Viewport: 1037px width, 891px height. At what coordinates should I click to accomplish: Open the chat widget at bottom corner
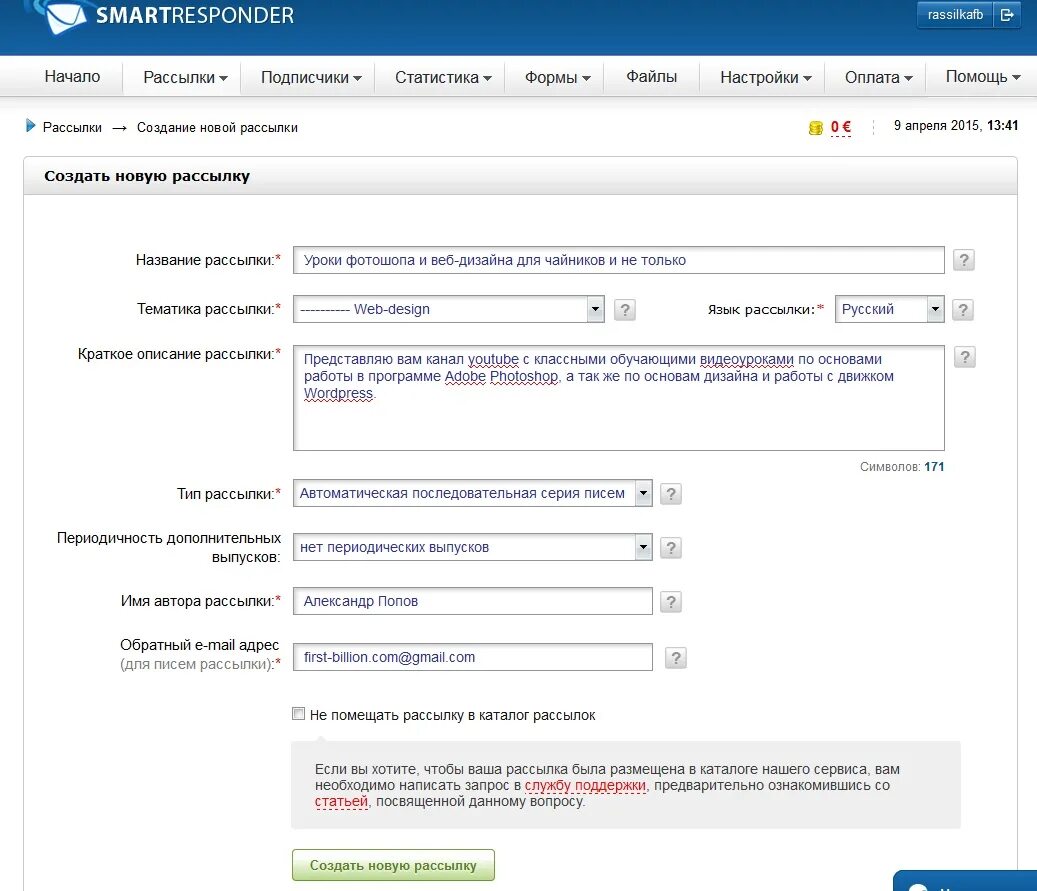click(x=966, y=881)
